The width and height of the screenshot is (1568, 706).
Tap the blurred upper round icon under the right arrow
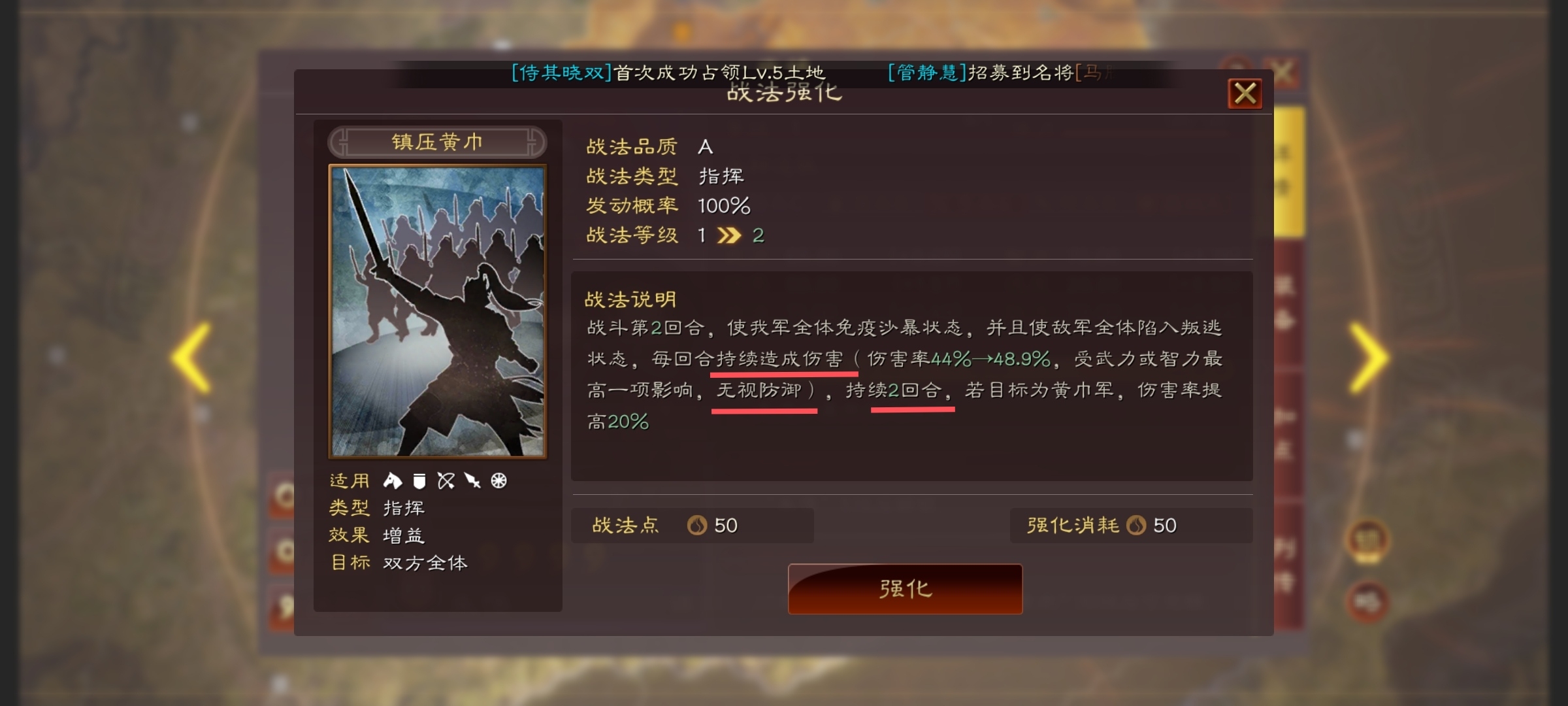(x=1368, y=541)
